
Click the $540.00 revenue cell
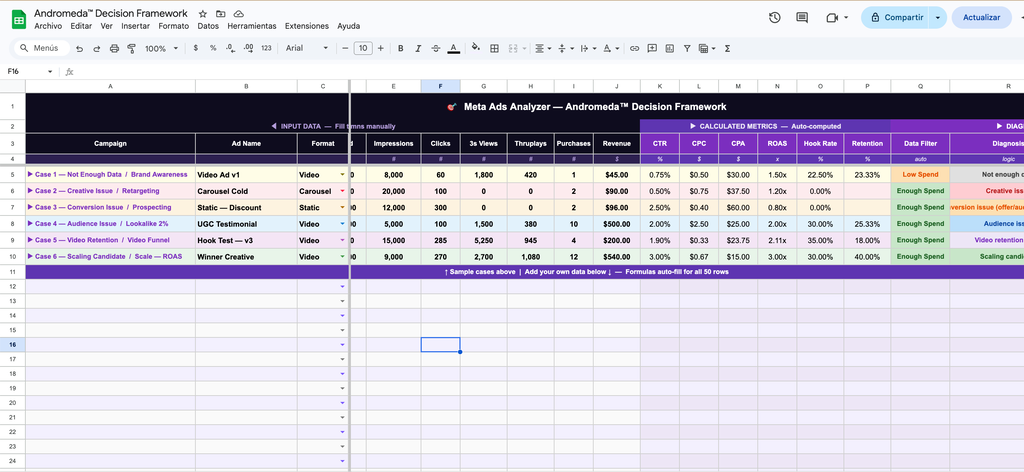point(616,257)
